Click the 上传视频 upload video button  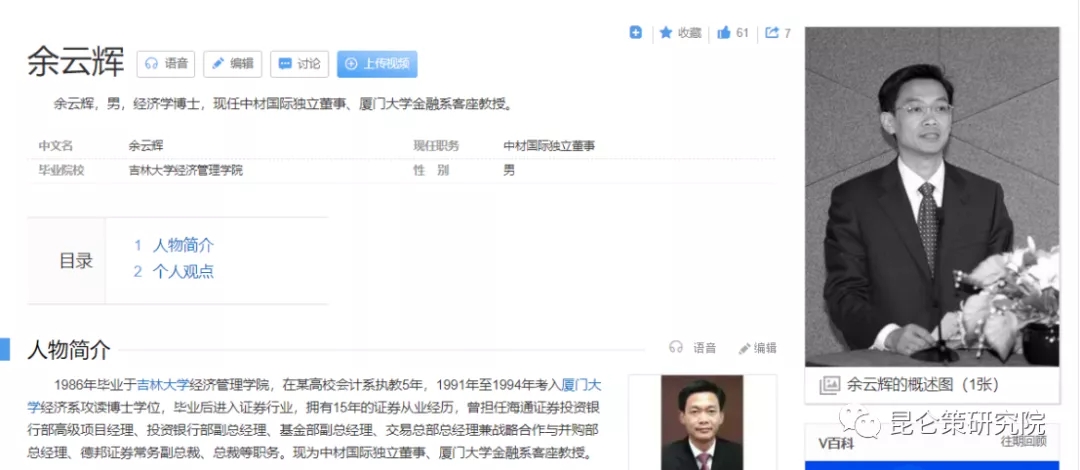tap(376, 63)
